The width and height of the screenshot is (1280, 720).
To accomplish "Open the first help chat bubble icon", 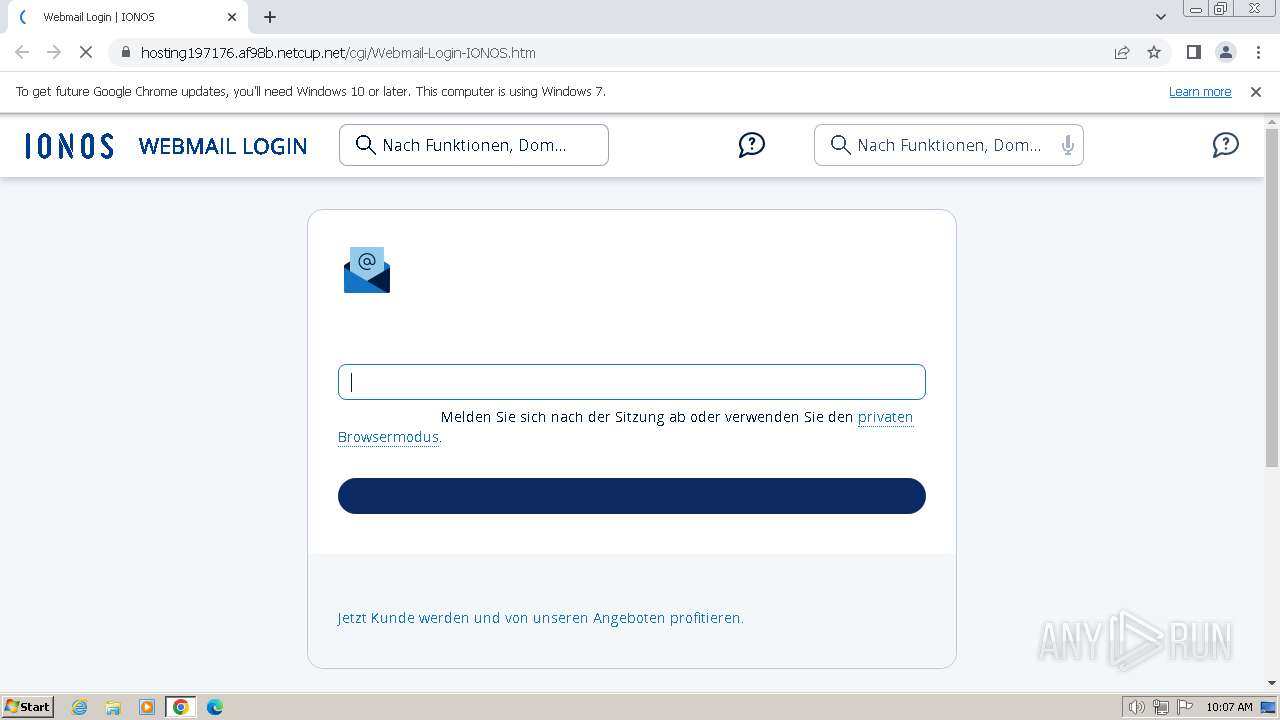I will click(752, 145).
